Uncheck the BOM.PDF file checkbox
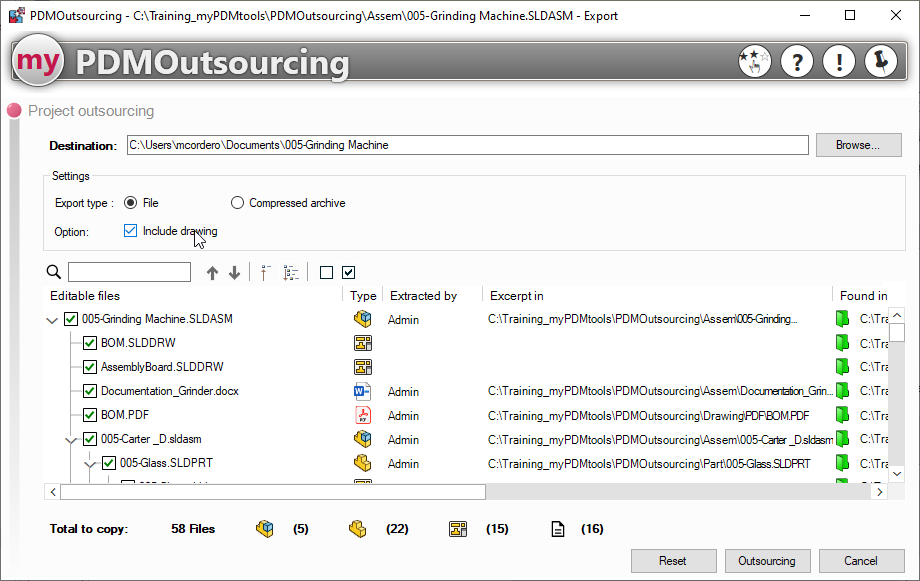Screen dimensions: 920x581 (90, 415)
